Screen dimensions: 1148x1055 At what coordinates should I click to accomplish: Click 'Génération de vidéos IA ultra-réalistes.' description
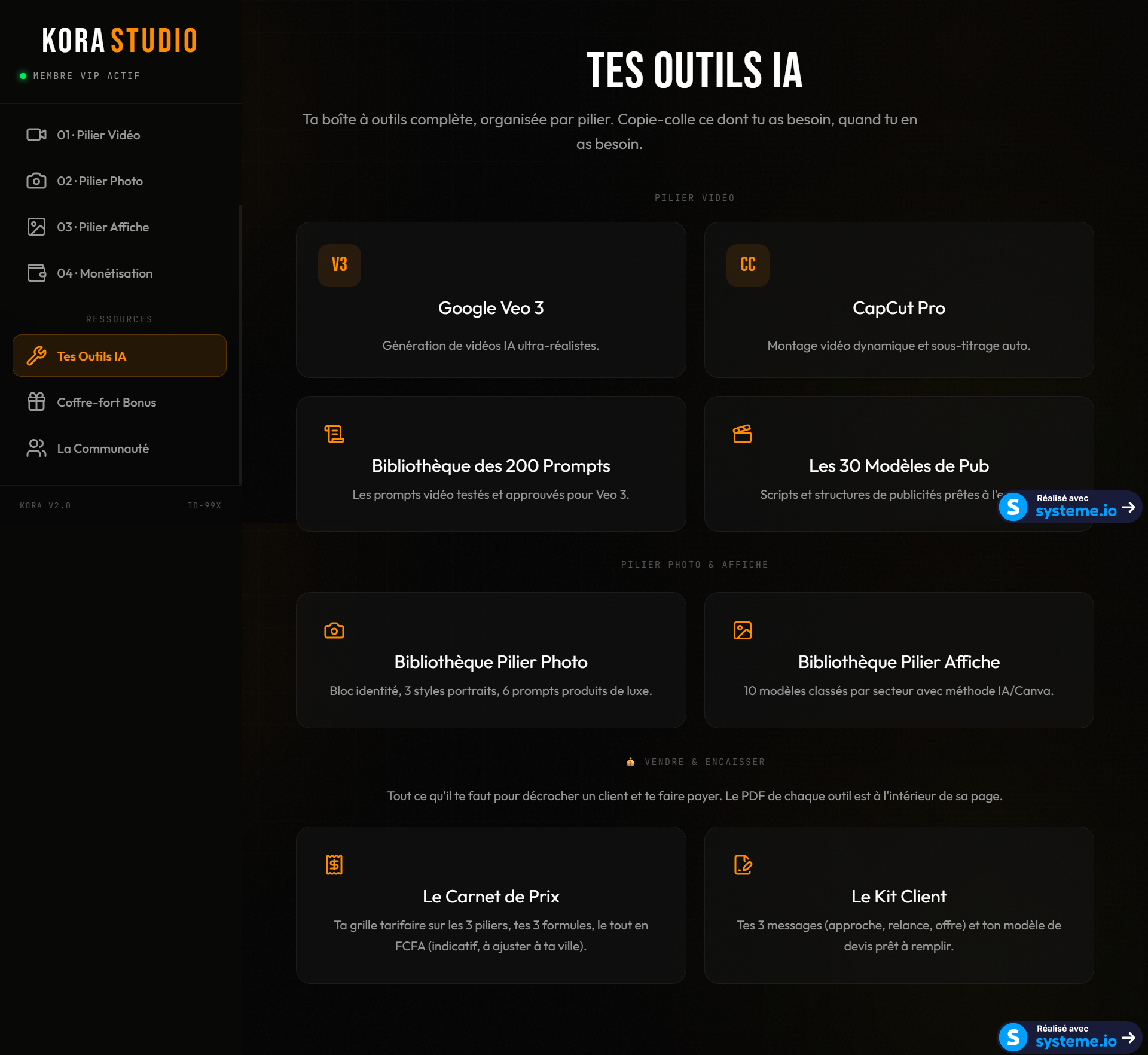491,346
